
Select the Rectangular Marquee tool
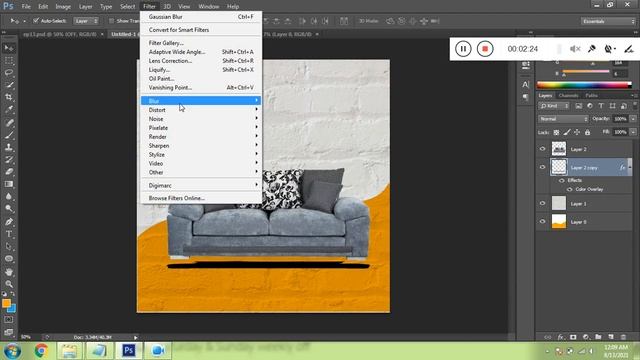pyautogui.click(x=9, y=61)
